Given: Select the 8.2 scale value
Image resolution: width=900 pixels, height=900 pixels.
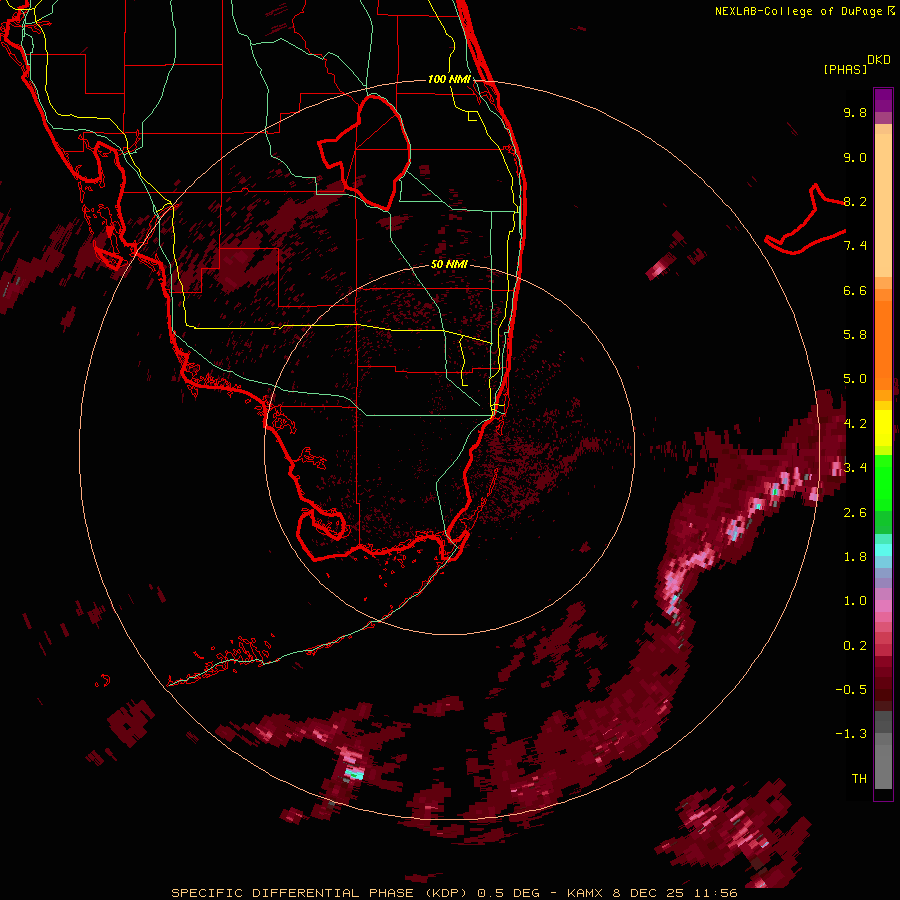Looking at the screenshot, I should (855, 201).
